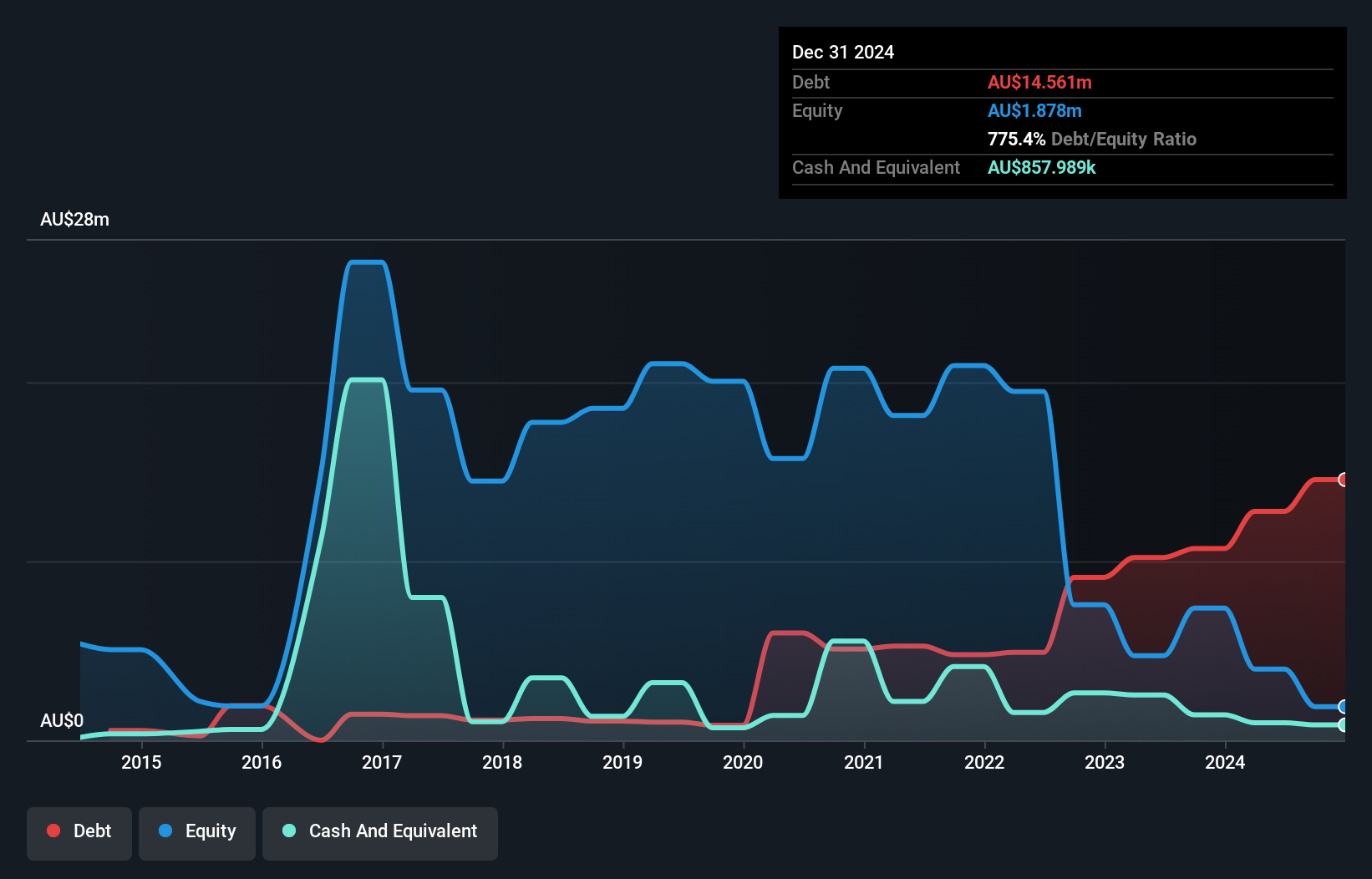The width and height of the screenshot is (1372, 879).
Task: Toggle the Cash And Equivalent series visibility
Action: (380, 831)
